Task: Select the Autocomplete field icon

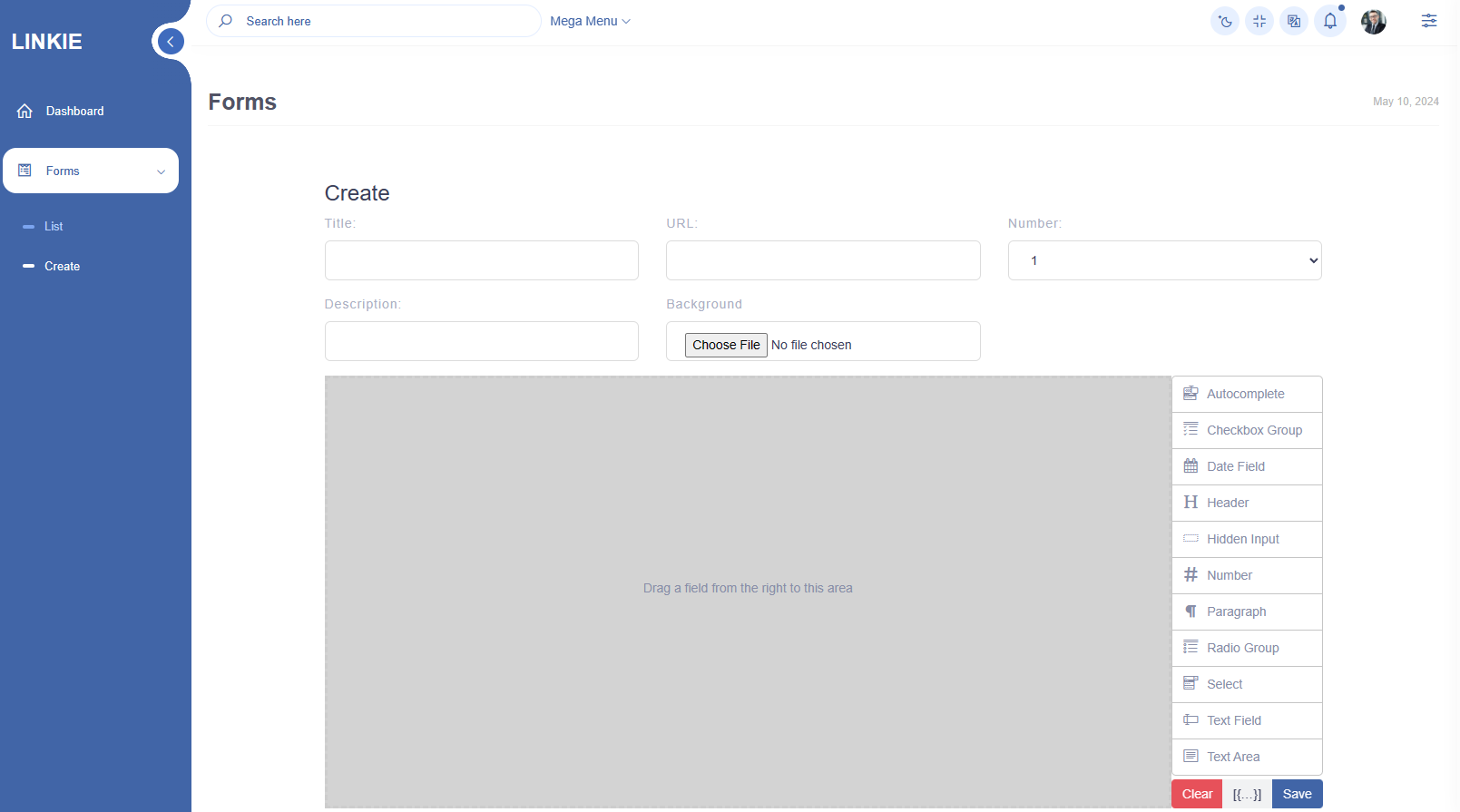Action: (1191, 394)
